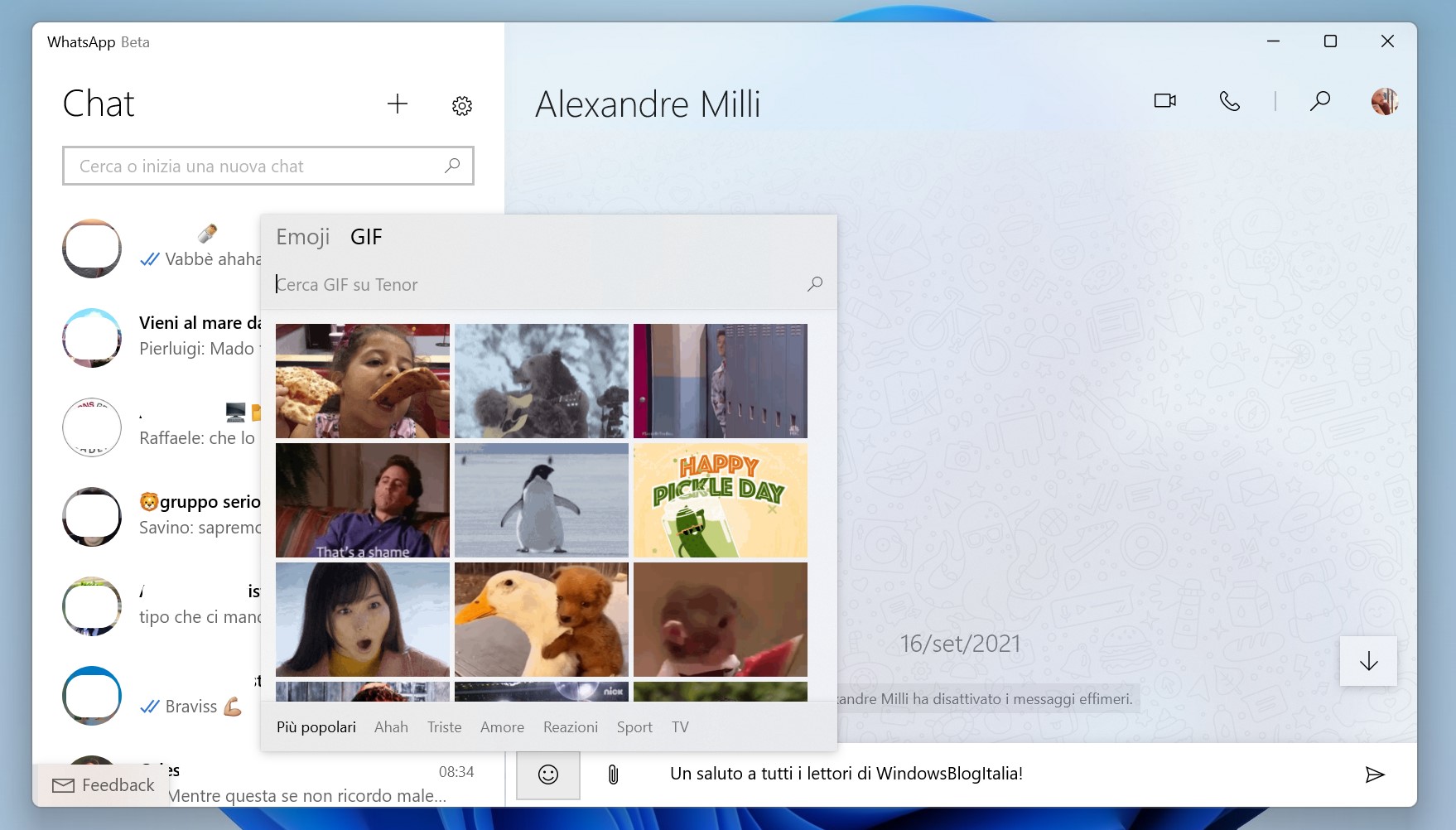Jump to latest messages with down arrow
The image size is (1456, 830).
tap(1368, 661)
